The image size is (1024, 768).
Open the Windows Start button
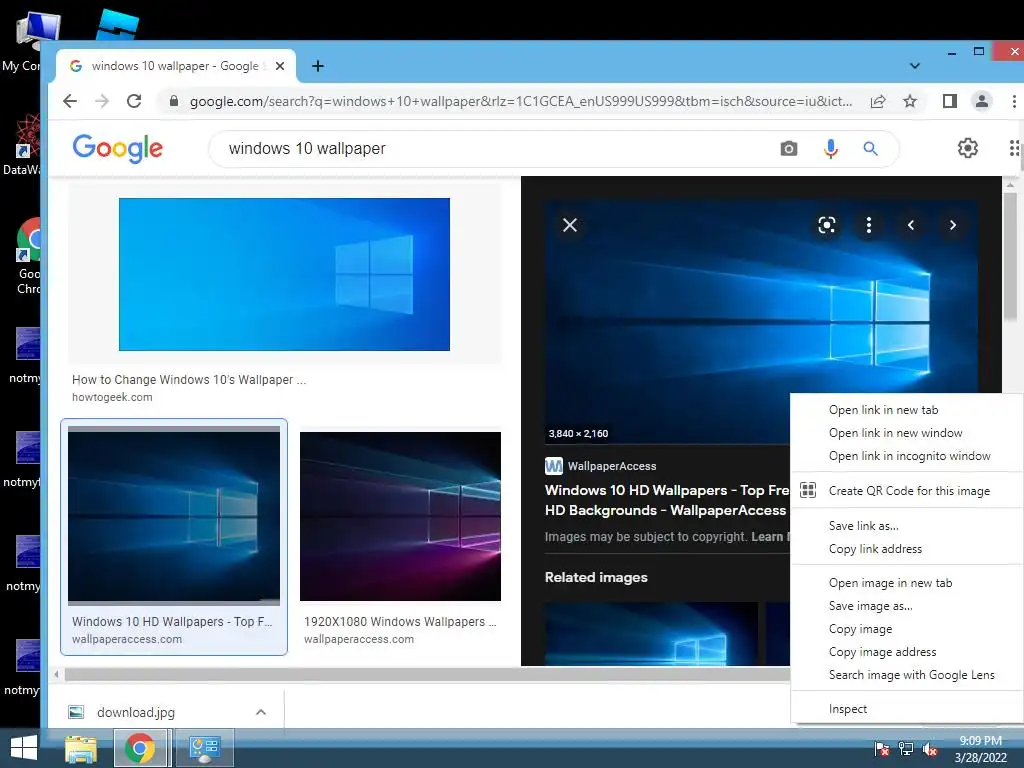(x=24, y=748)
